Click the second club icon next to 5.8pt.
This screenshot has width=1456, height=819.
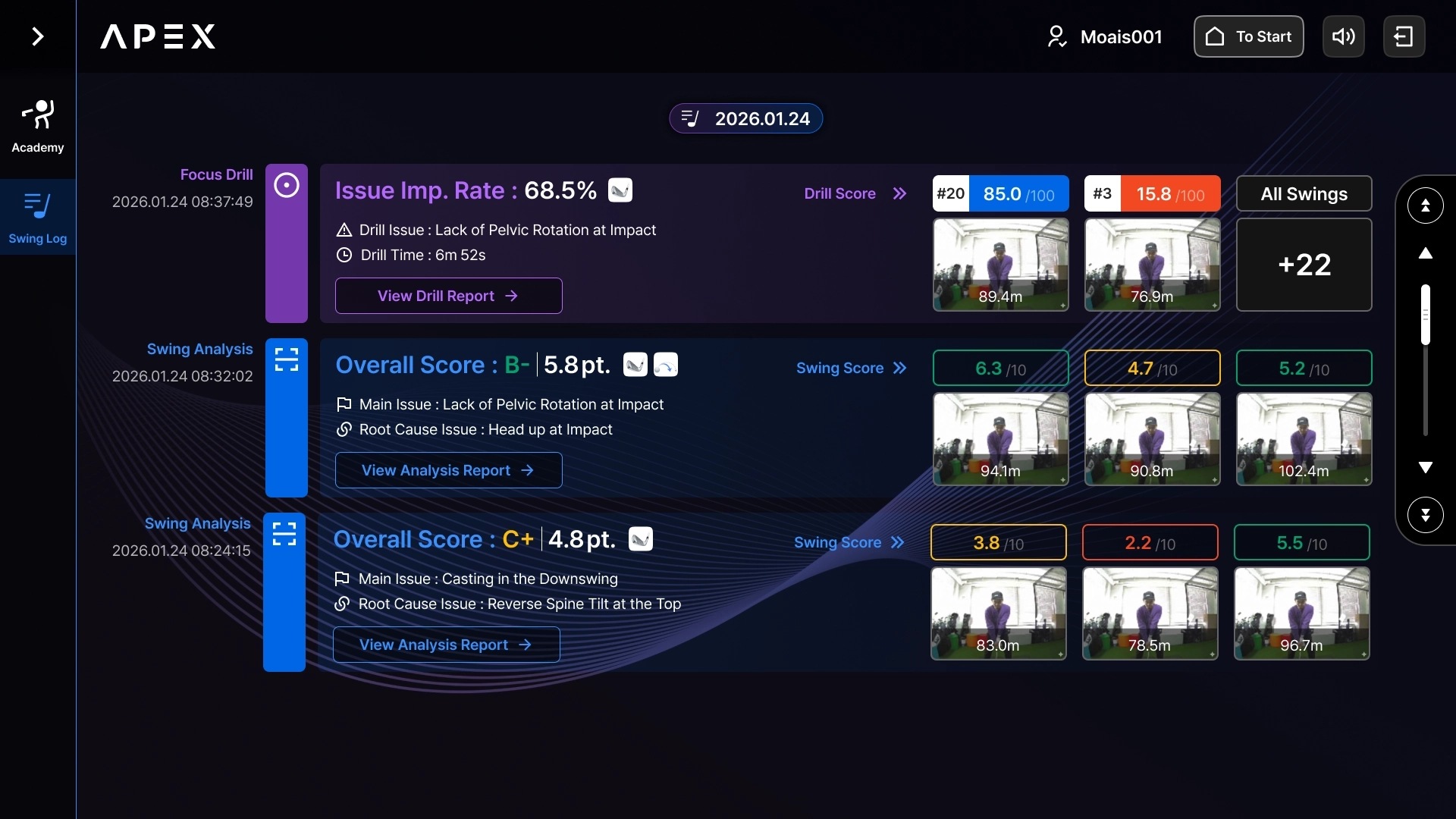point(666,365)
